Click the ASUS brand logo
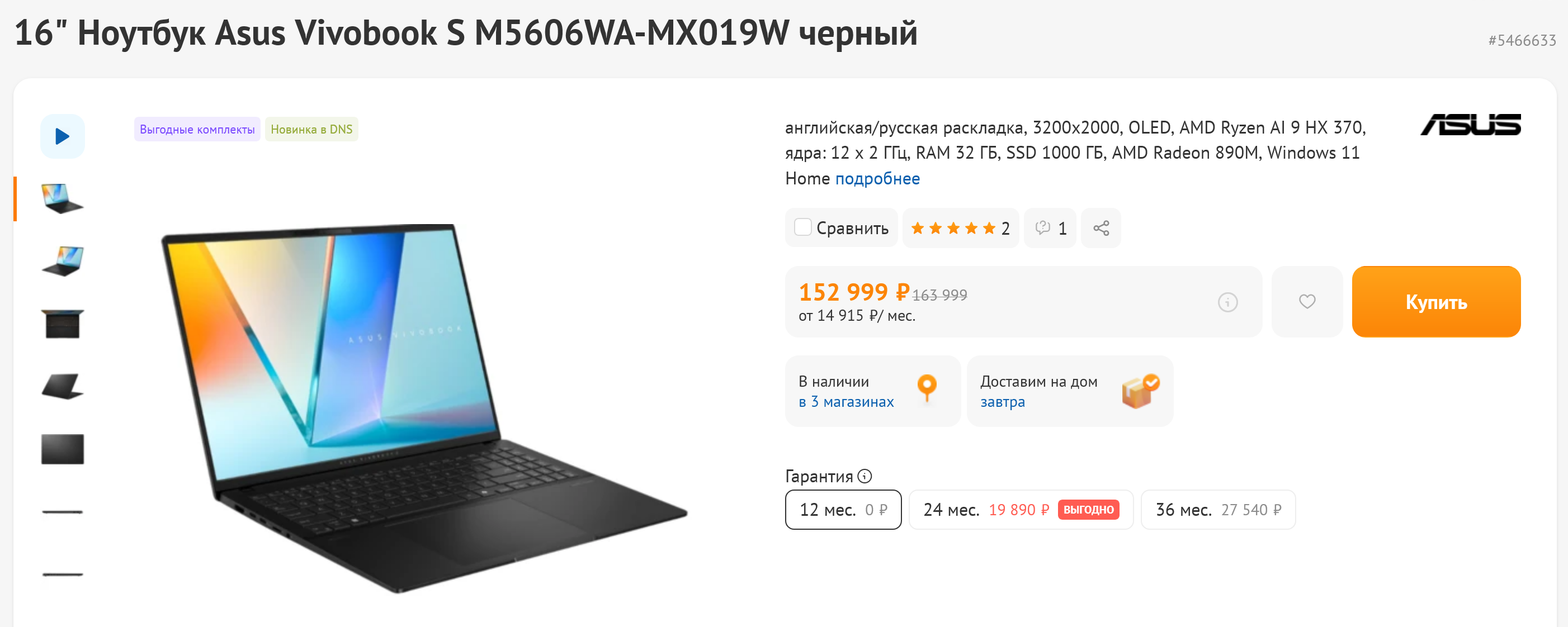The image size is (1568, 627). point(1470,125)
